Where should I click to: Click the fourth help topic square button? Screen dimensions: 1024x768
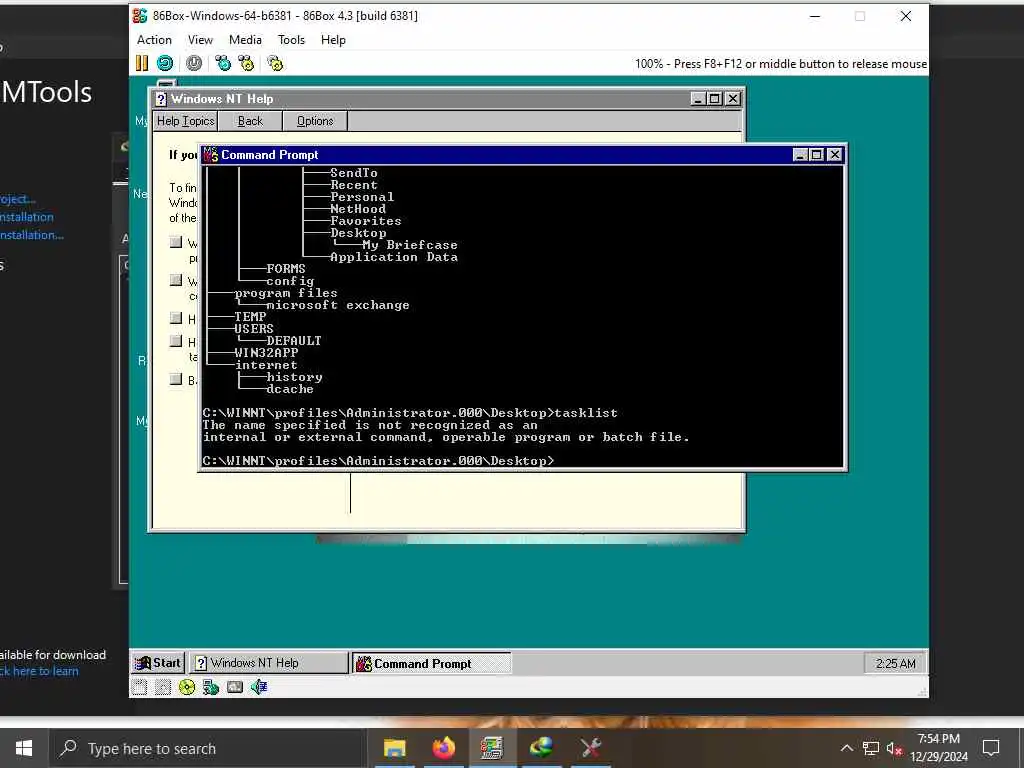[x=176, y=341]
